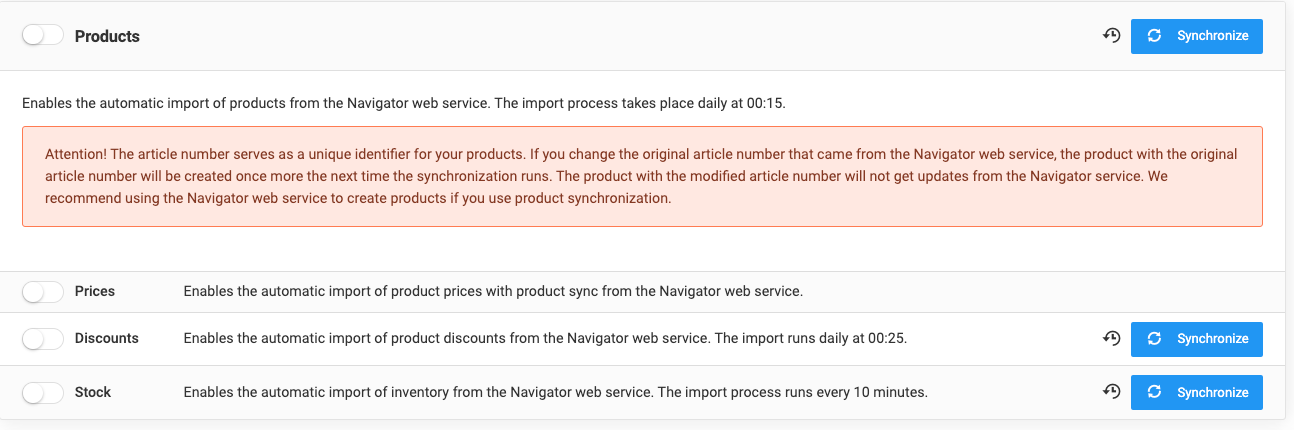Click refresh arrows icon in Products Synchronize button
The height and width of the screenshot is (430, 1294).
[1154, 36]
